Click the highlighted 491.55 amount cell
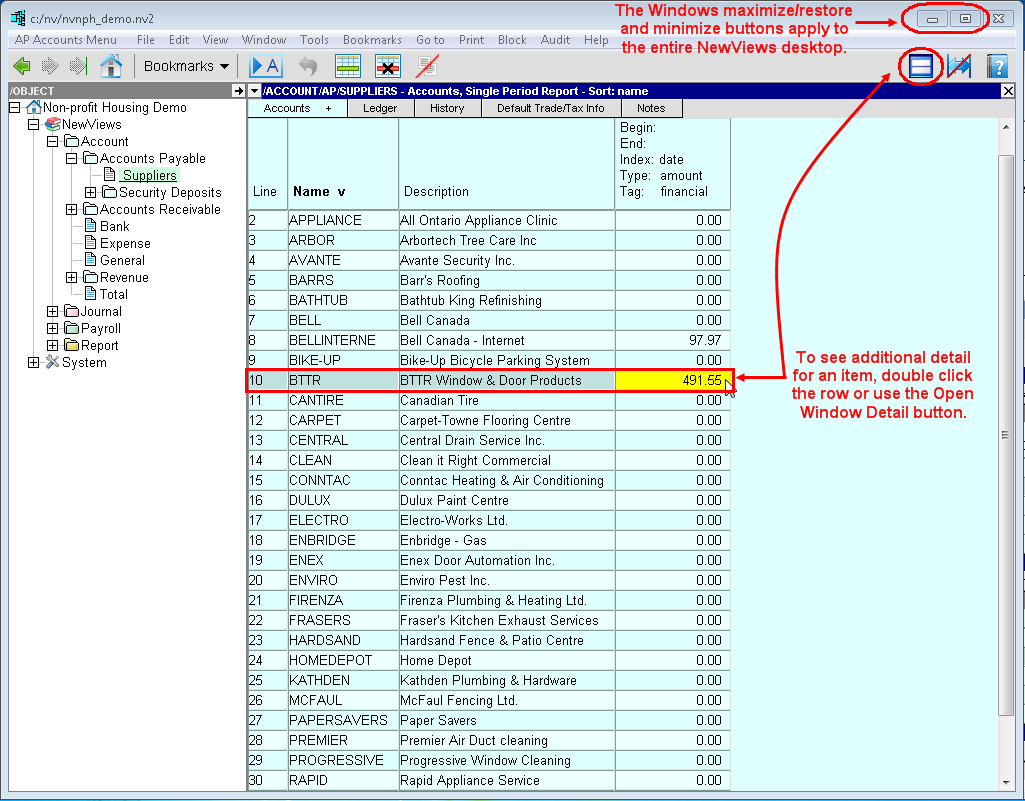The image size is (1025, 801). pos(672,380)
